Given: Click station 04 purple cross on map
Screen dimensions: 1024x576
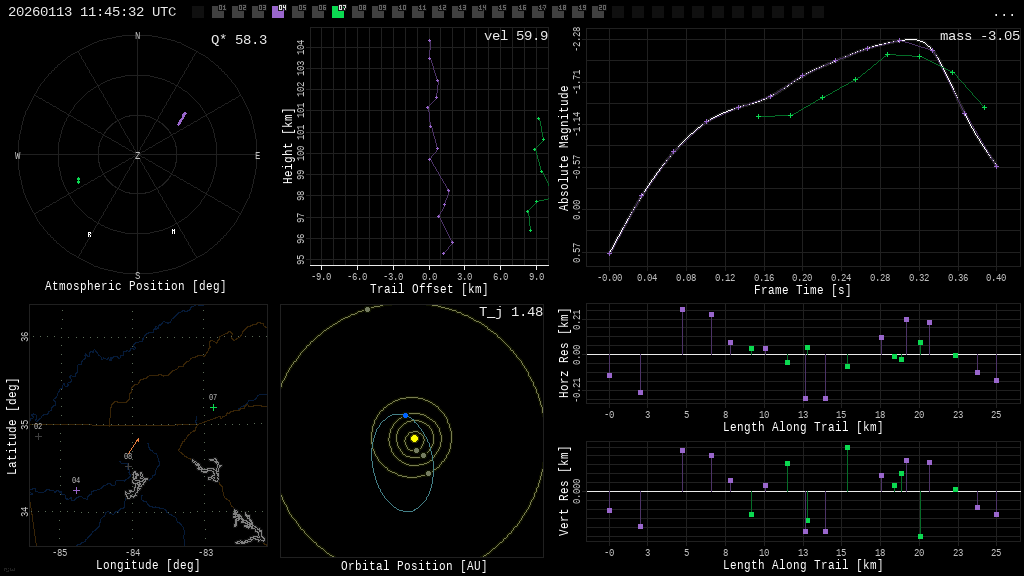Looking at the screenshot, I should [76, 490].
